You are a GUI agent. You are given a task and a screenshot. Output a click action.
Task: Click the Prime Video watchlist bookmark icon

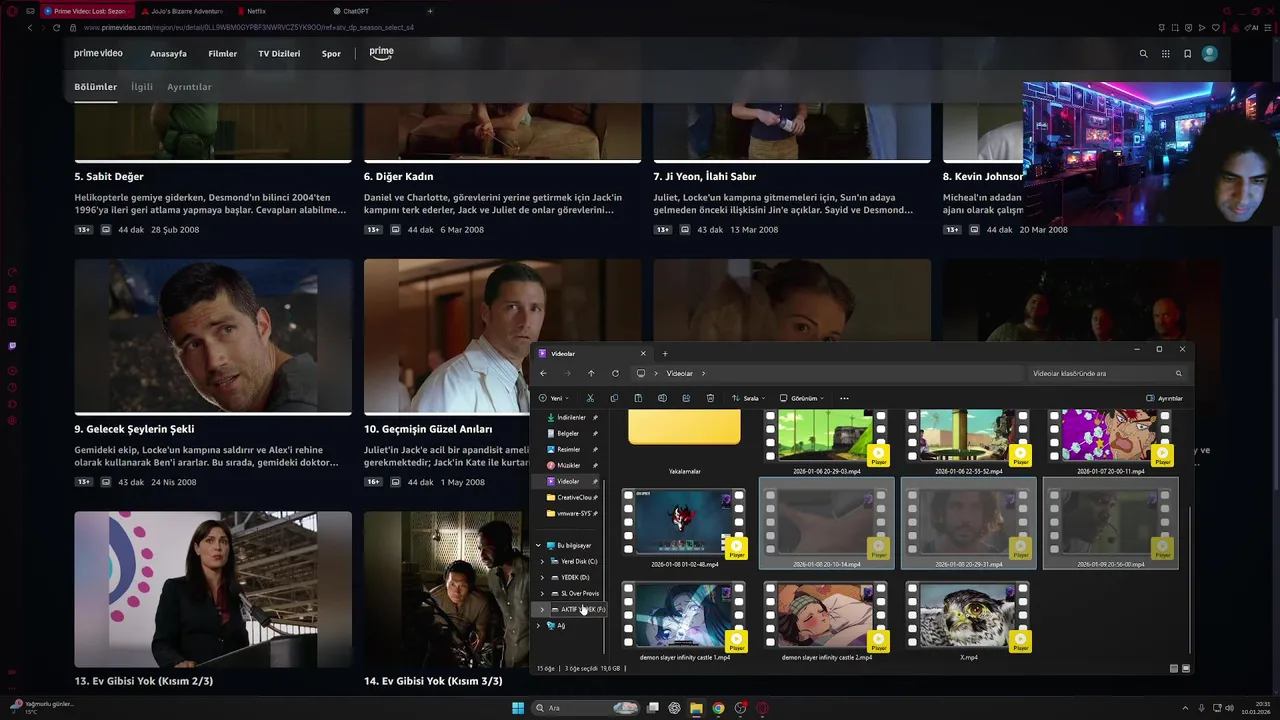pyautogui.click(x=1187, y=54)
